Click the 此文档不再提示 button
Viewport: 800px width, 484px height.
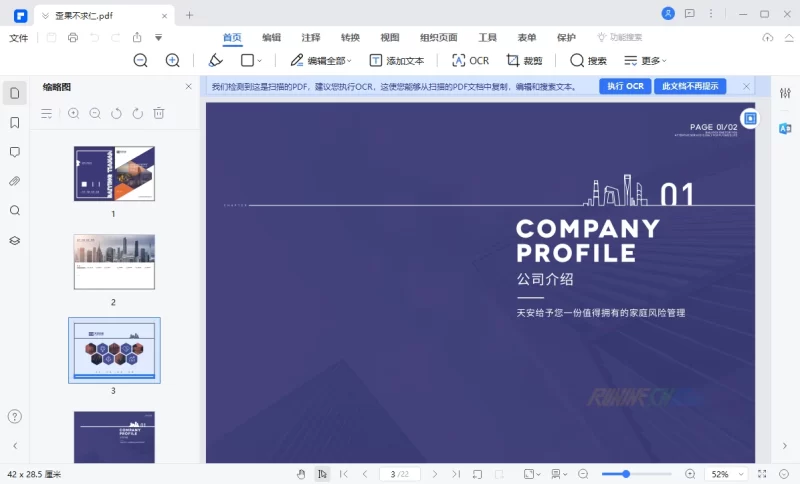pyautogui.click(x=690, y=87)
